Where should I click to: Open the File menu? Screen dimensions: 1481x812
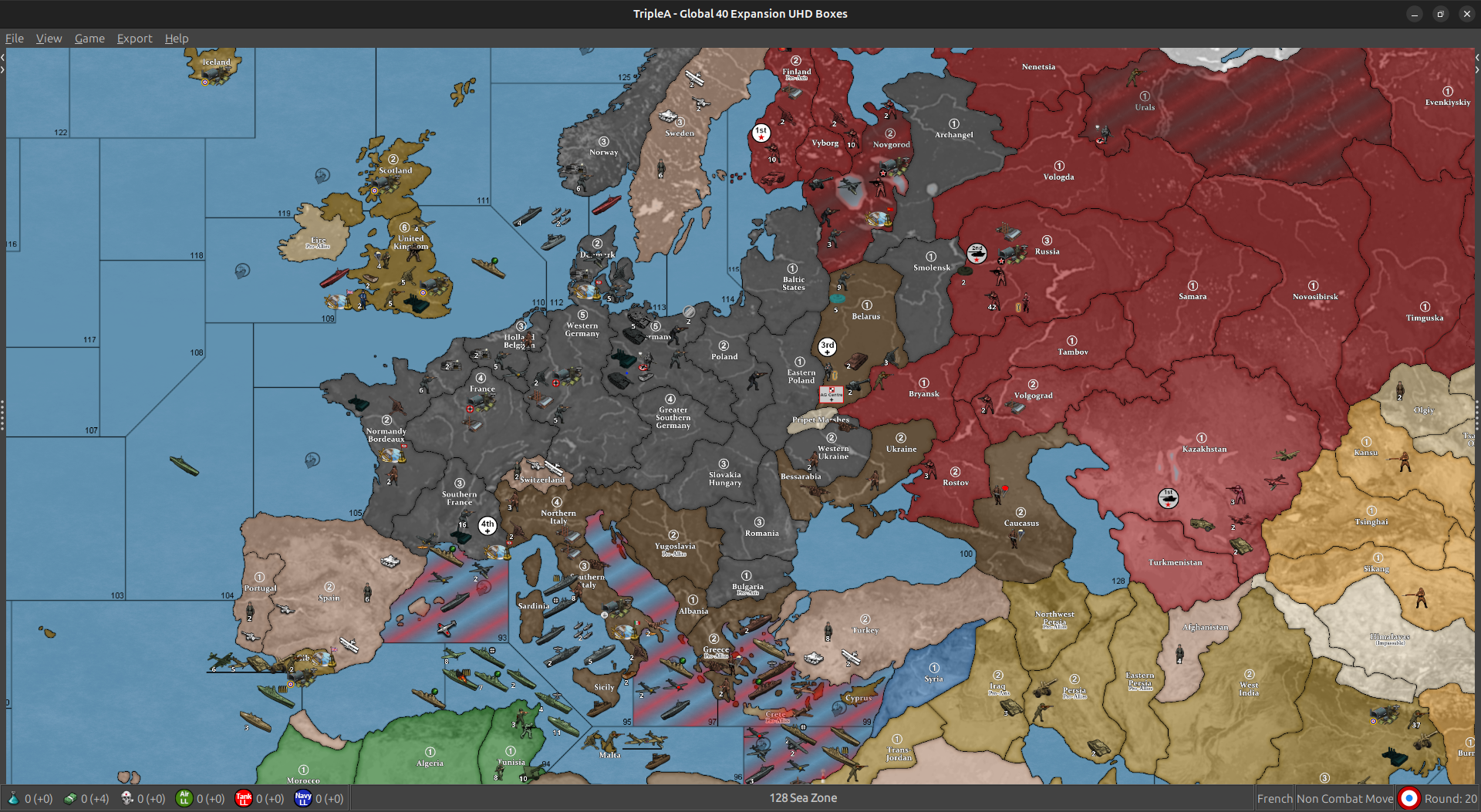pos(15,39)
